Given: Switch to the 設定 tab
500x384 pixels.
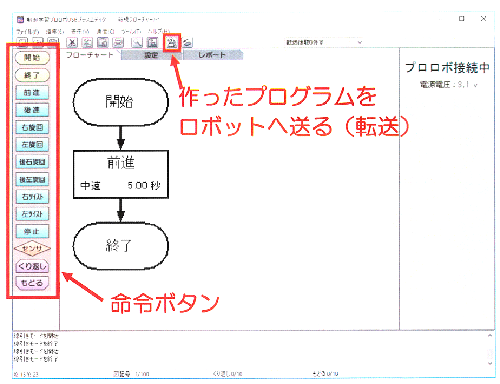Looking at the screenshot, I should coord(151,55).
